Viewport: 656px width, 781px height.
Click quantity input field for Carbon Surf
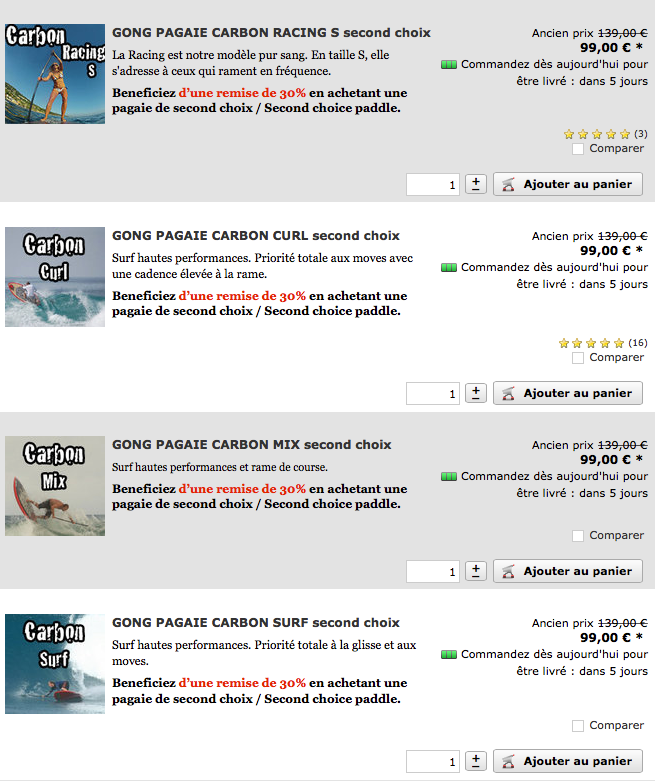[432, 761]
